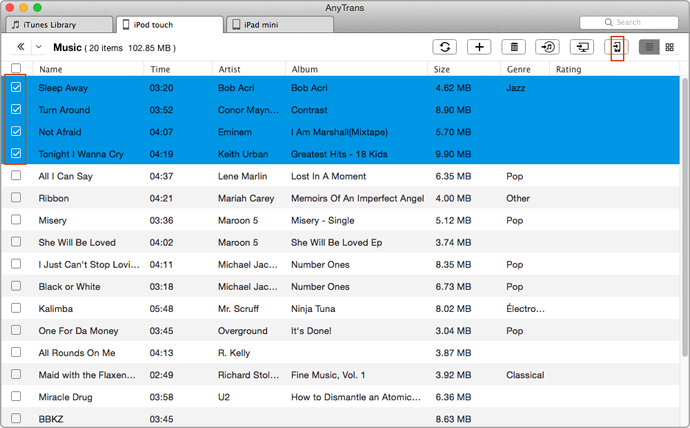Sort by the Album column header
690x428 pixels.
[305, 69]
